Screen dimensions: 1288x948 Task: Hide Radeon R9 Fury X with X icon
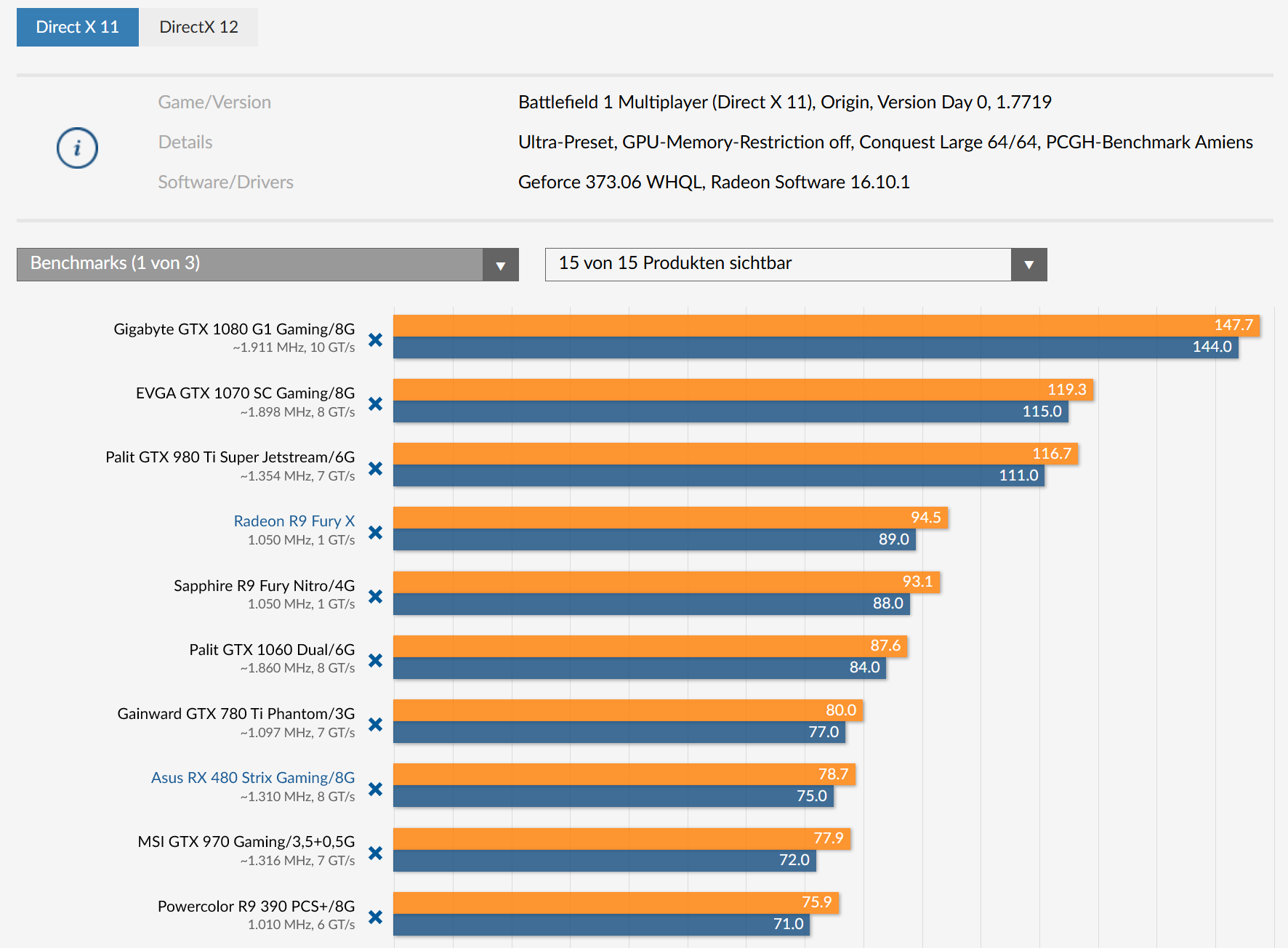(375, 532)
